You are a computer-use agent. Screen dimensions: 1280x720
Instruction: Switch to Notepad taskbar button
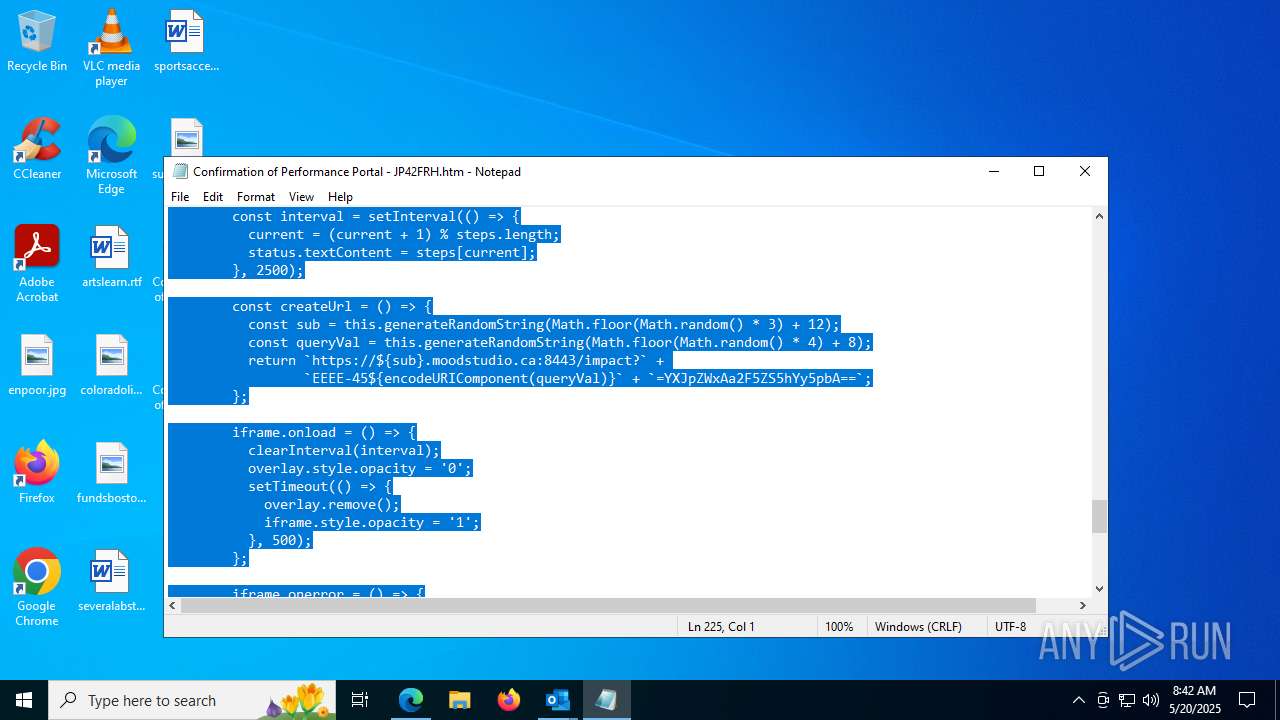[x=606, y=700]
